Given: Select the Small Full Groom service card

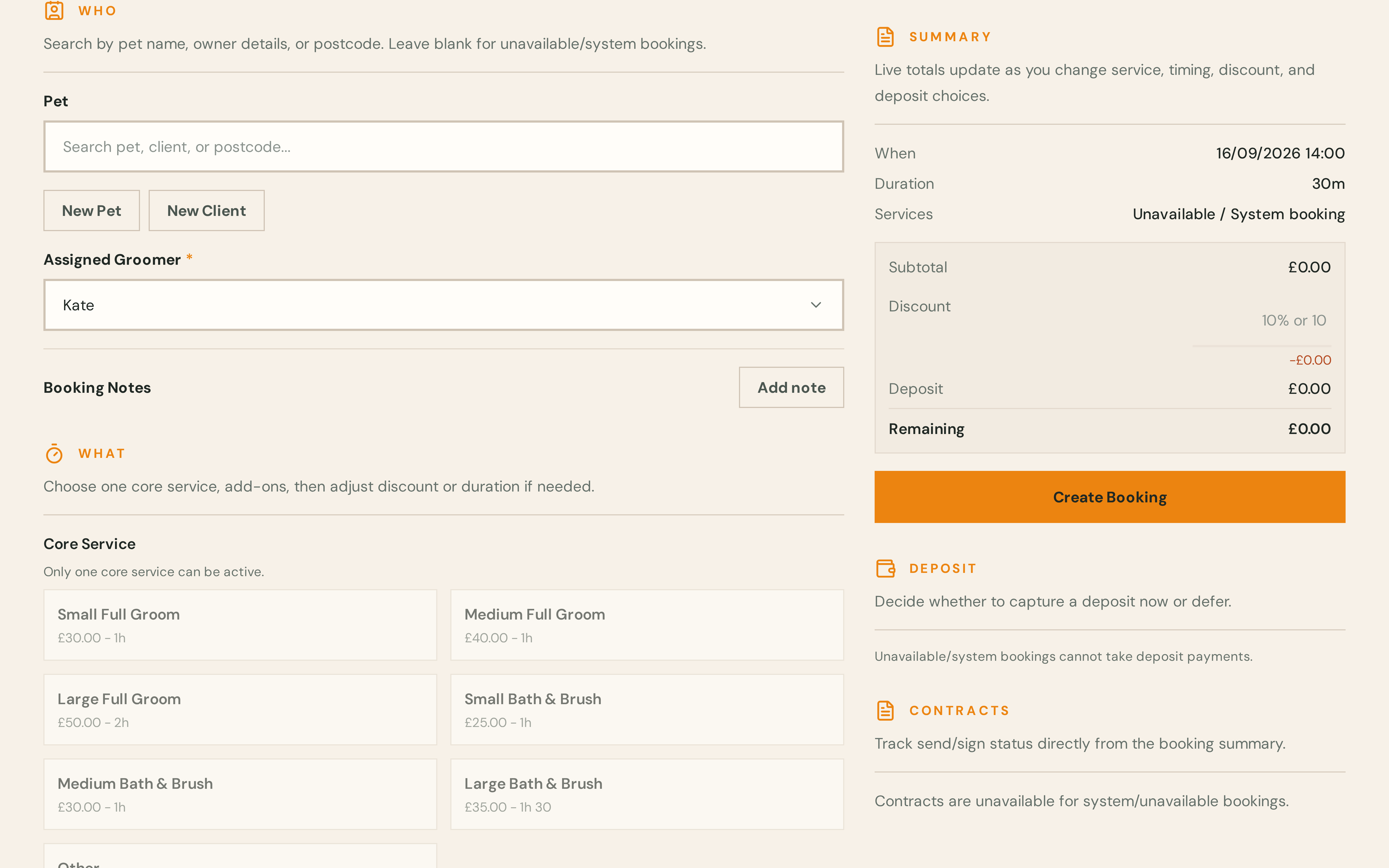Looking at the screenshot, I should (240, 625).
